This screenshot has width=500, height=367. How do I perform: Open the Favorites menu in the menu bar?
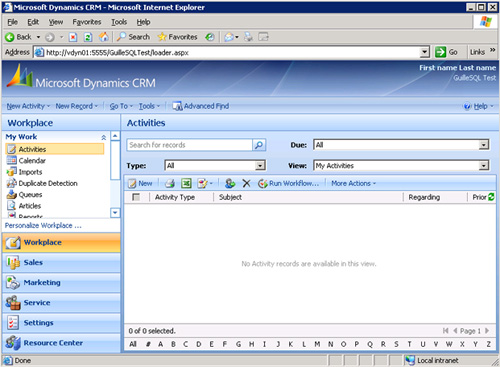(x=87, y=22)
